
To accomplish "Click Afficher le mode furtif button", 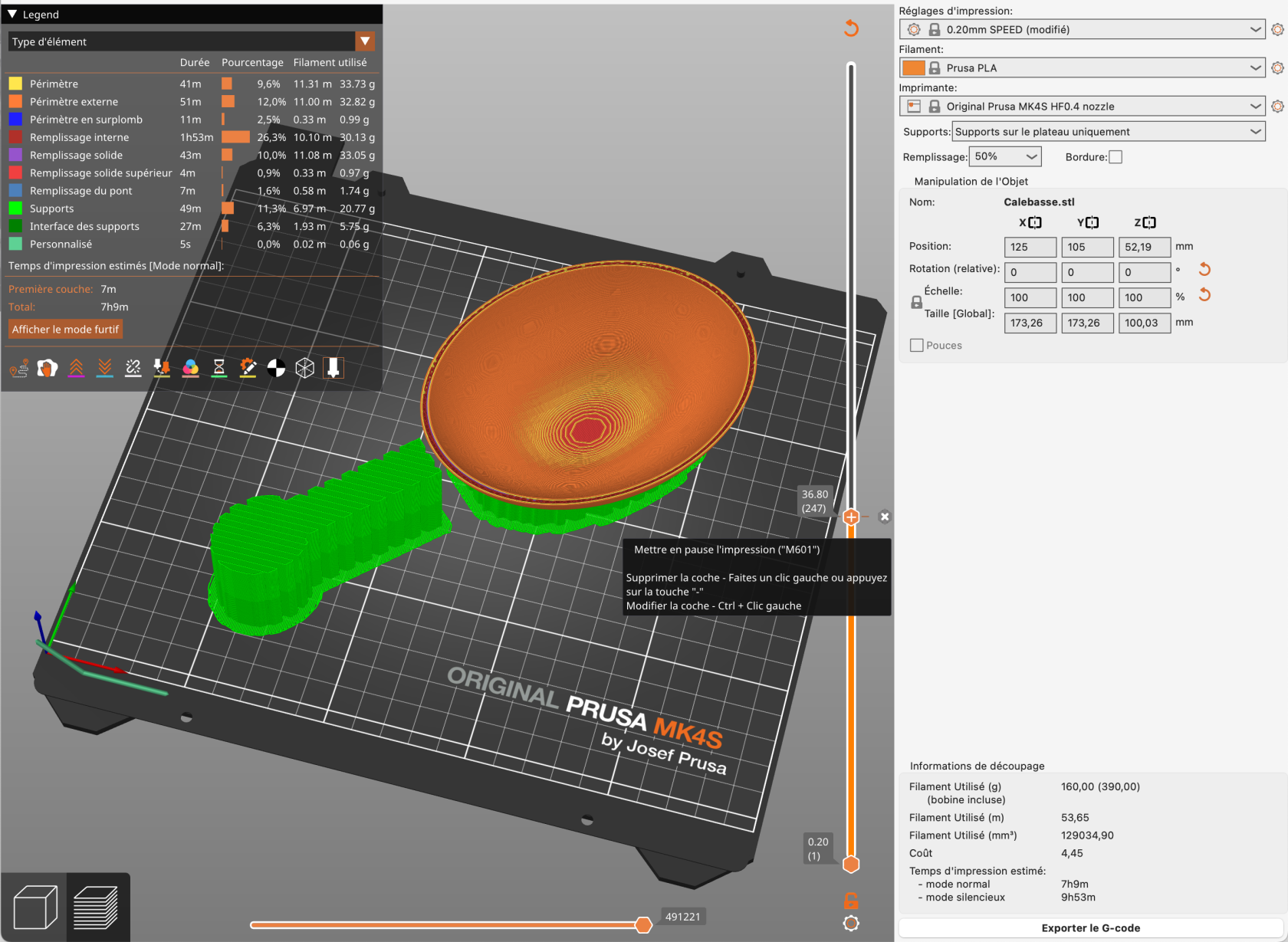I will pos(65,330).
